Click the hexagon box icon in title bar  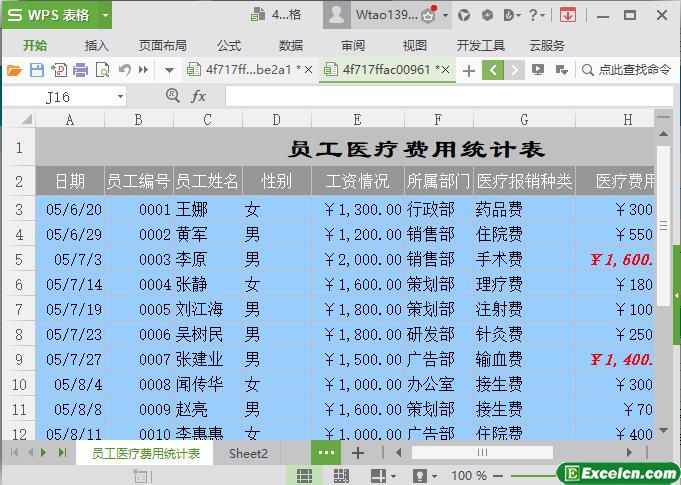coord(487,15)
